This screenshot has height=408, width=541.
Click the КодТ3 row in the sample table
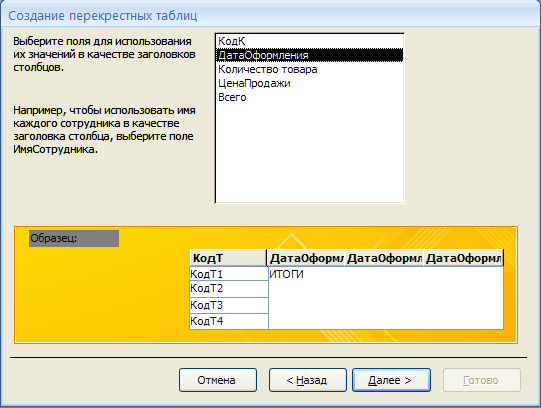(x=229, y=305)
